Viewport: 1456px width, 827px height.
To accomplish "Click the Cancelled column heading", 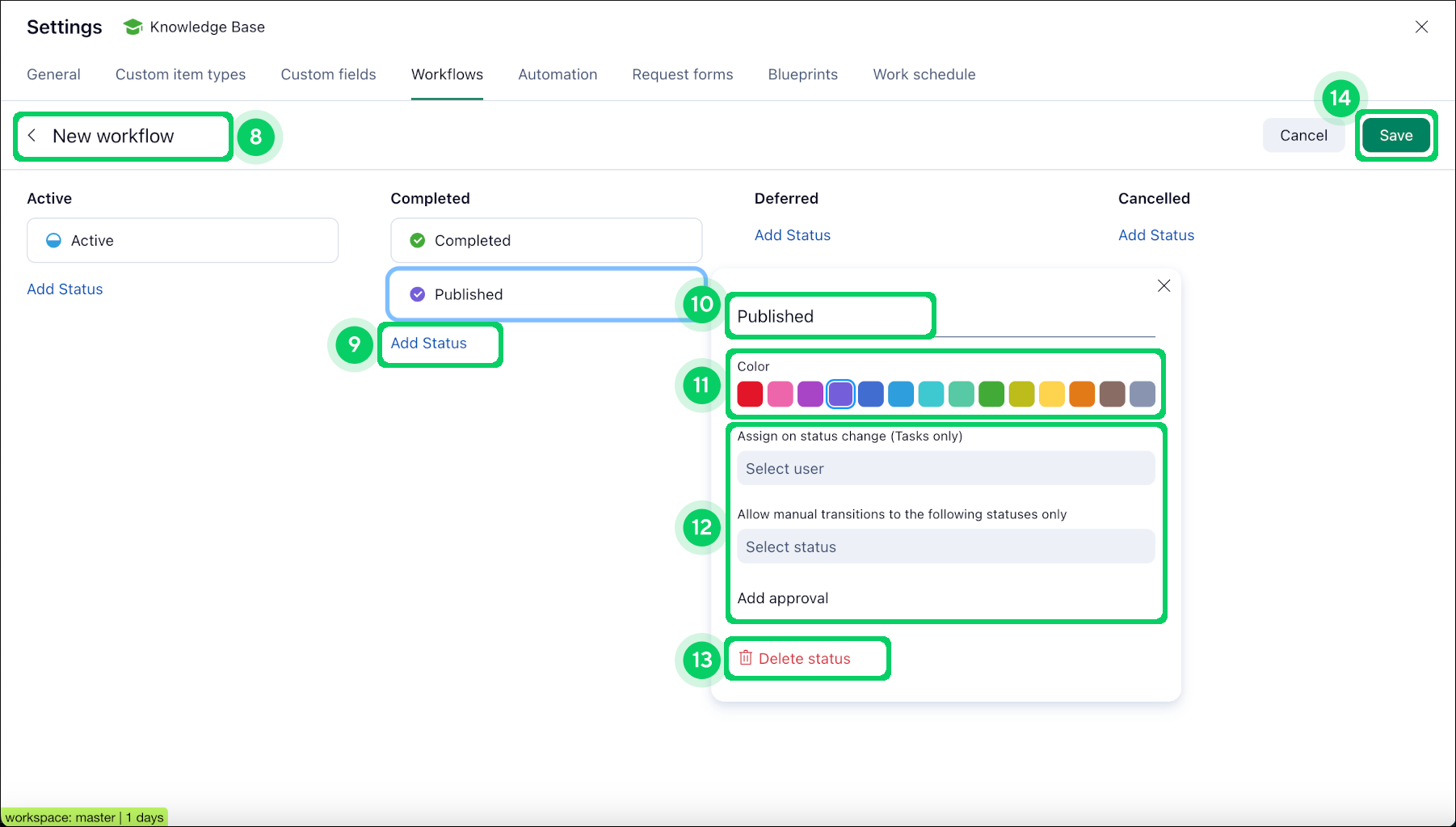I will 1154,198.
